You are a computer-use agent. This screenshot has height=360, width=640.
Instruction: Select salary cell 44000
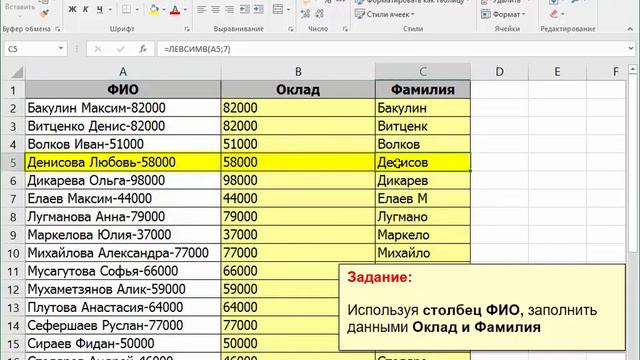298,198
